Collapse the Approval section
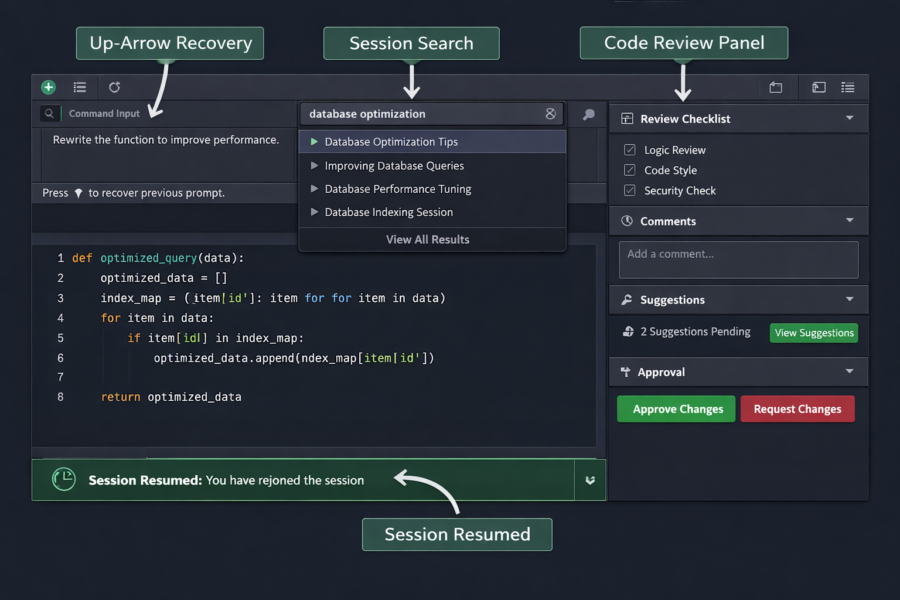This screenshot has height=600, width=900. (x=849, y=371)
